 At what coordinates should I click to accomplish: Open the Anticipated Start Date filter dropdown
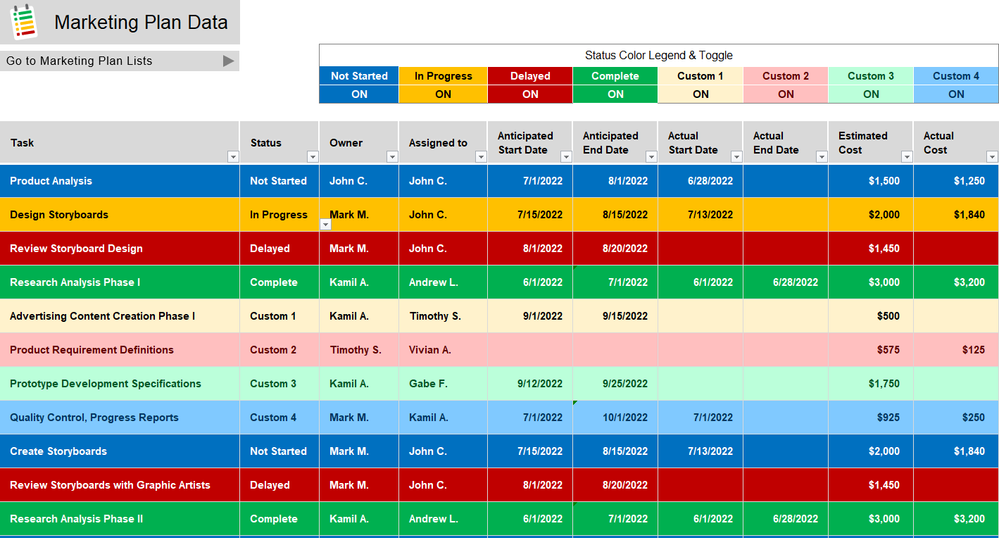point(566,157)
